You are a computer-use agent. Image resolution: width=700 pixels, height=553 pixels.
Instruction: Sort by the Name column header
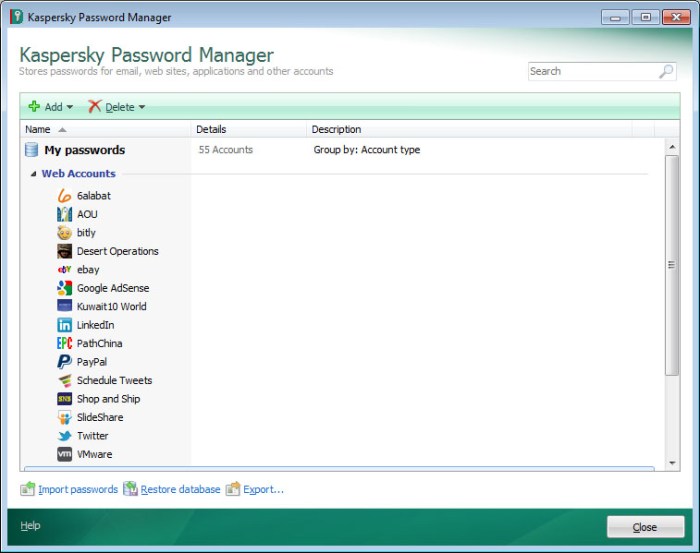(38, 129)
